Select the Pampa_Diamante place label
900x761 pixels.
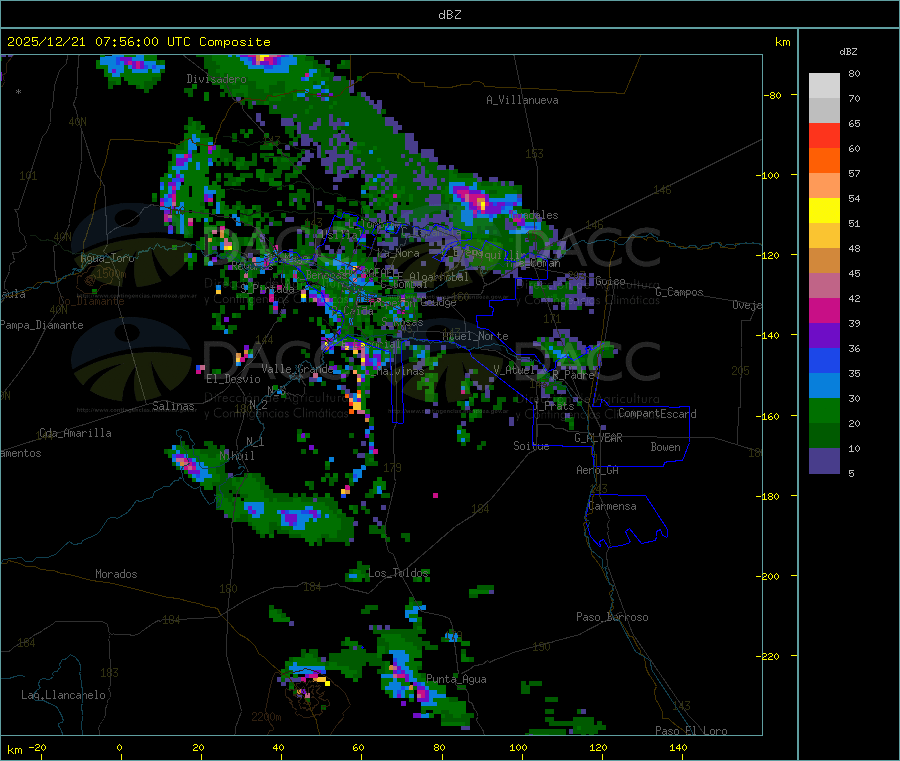click(x=41, y=325)
